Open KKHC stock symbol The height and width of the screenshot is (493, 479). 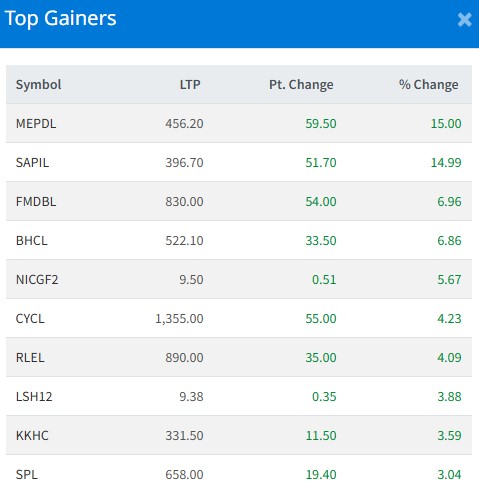[x=32, y=436]
